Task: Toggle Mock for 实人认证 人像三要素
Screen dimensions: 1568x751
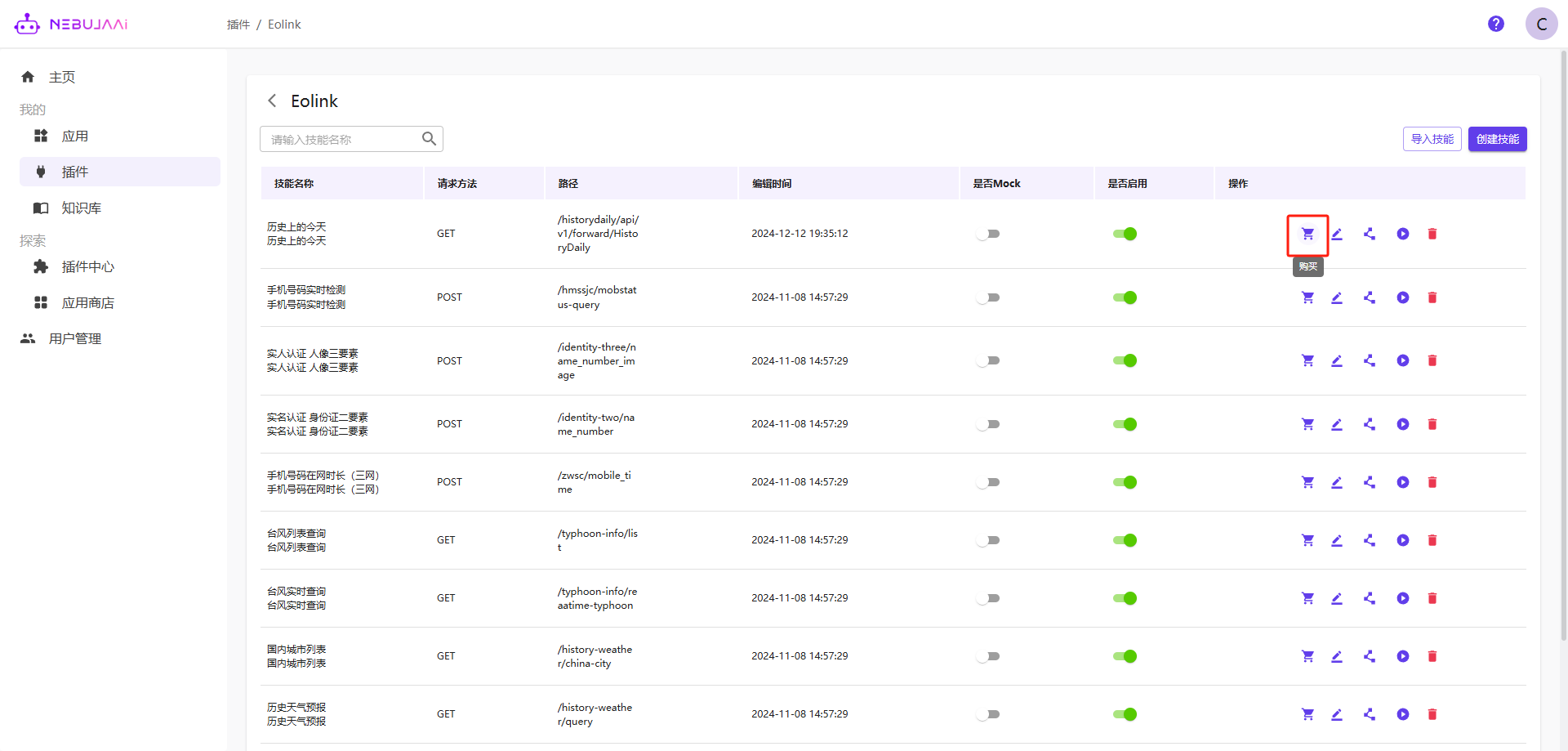Action: [988, 360]
